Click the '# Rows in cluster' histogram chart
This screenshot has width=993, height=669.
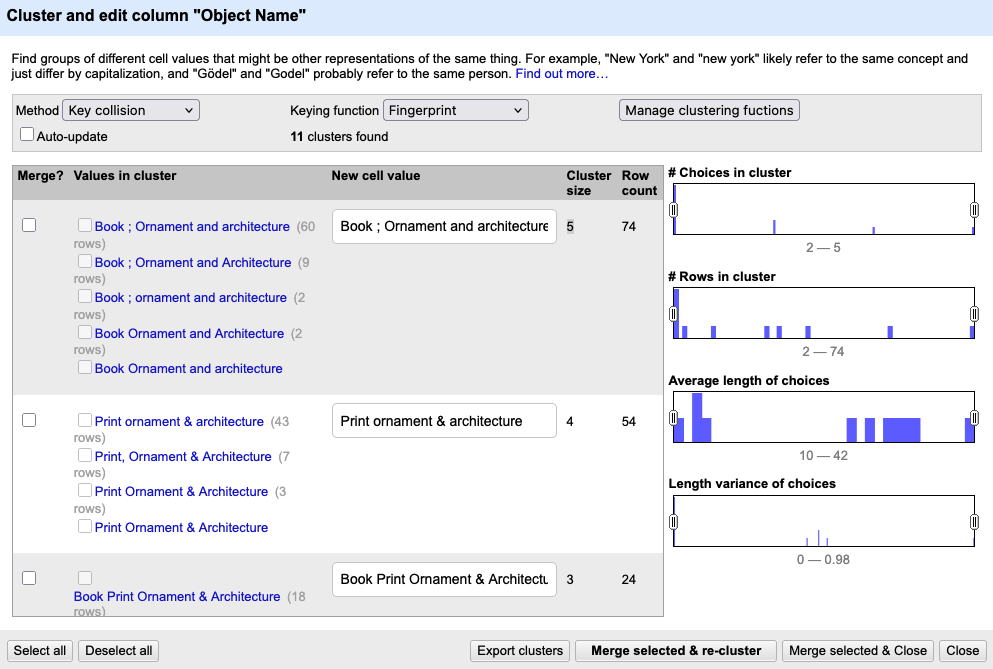tap(824, 313)
